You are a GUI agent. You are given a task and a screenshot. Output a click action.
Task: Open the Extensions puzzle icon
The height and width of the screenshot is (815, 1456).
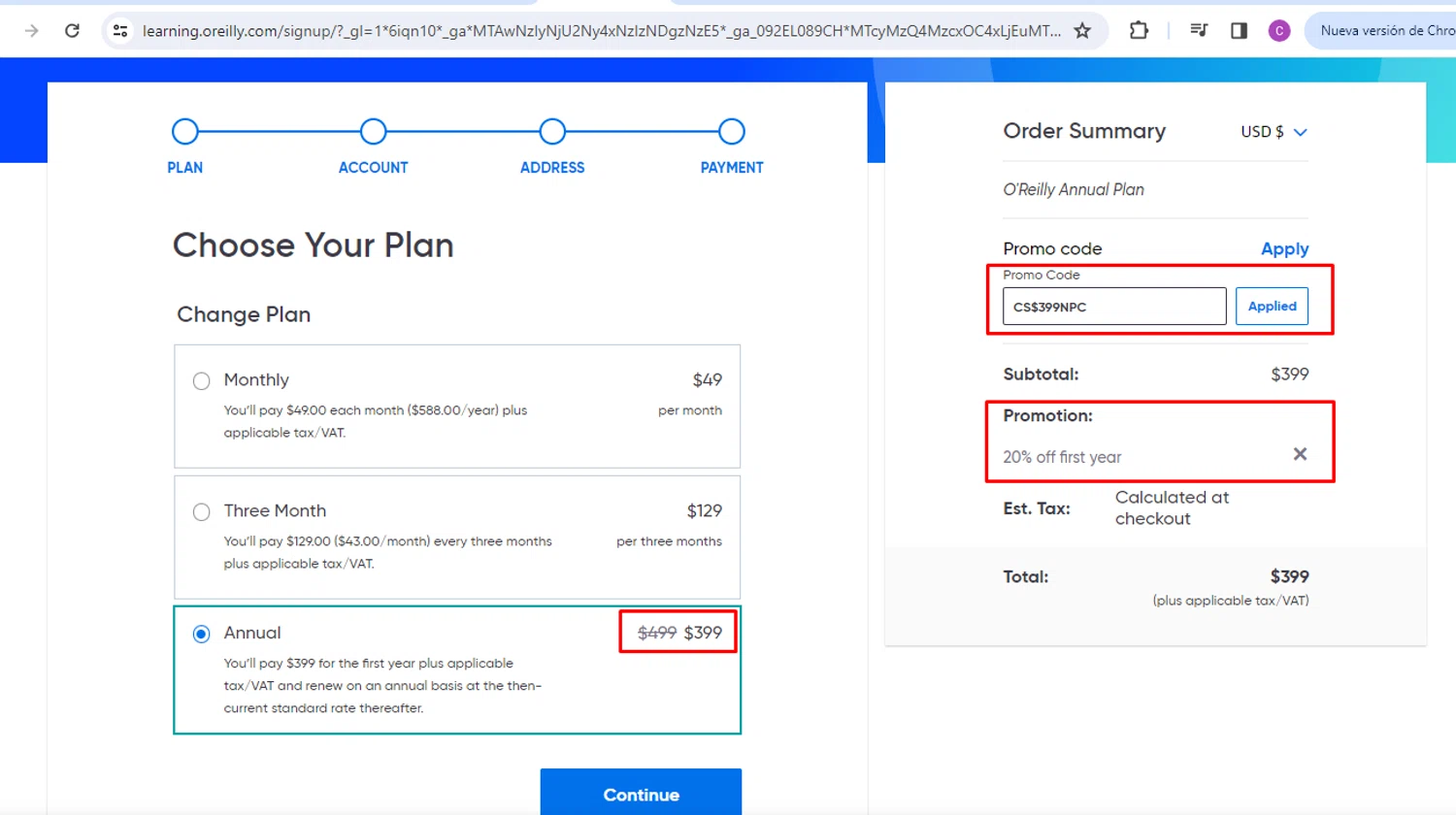(1139, 31)
